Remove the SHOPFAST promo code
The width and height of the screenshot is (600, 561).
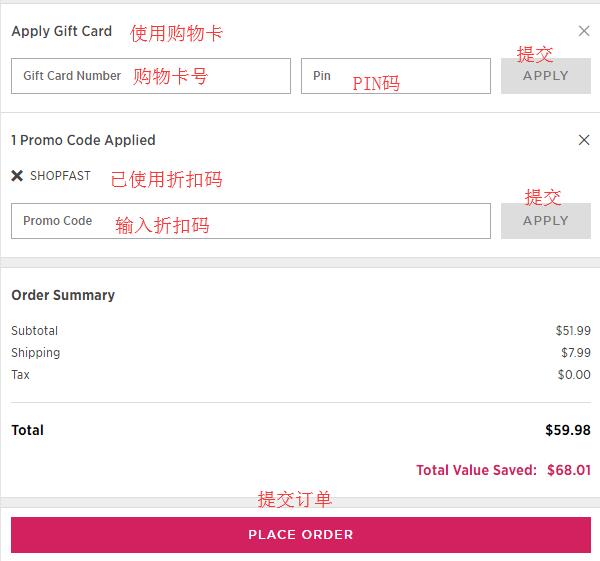(x=17, y=176)
